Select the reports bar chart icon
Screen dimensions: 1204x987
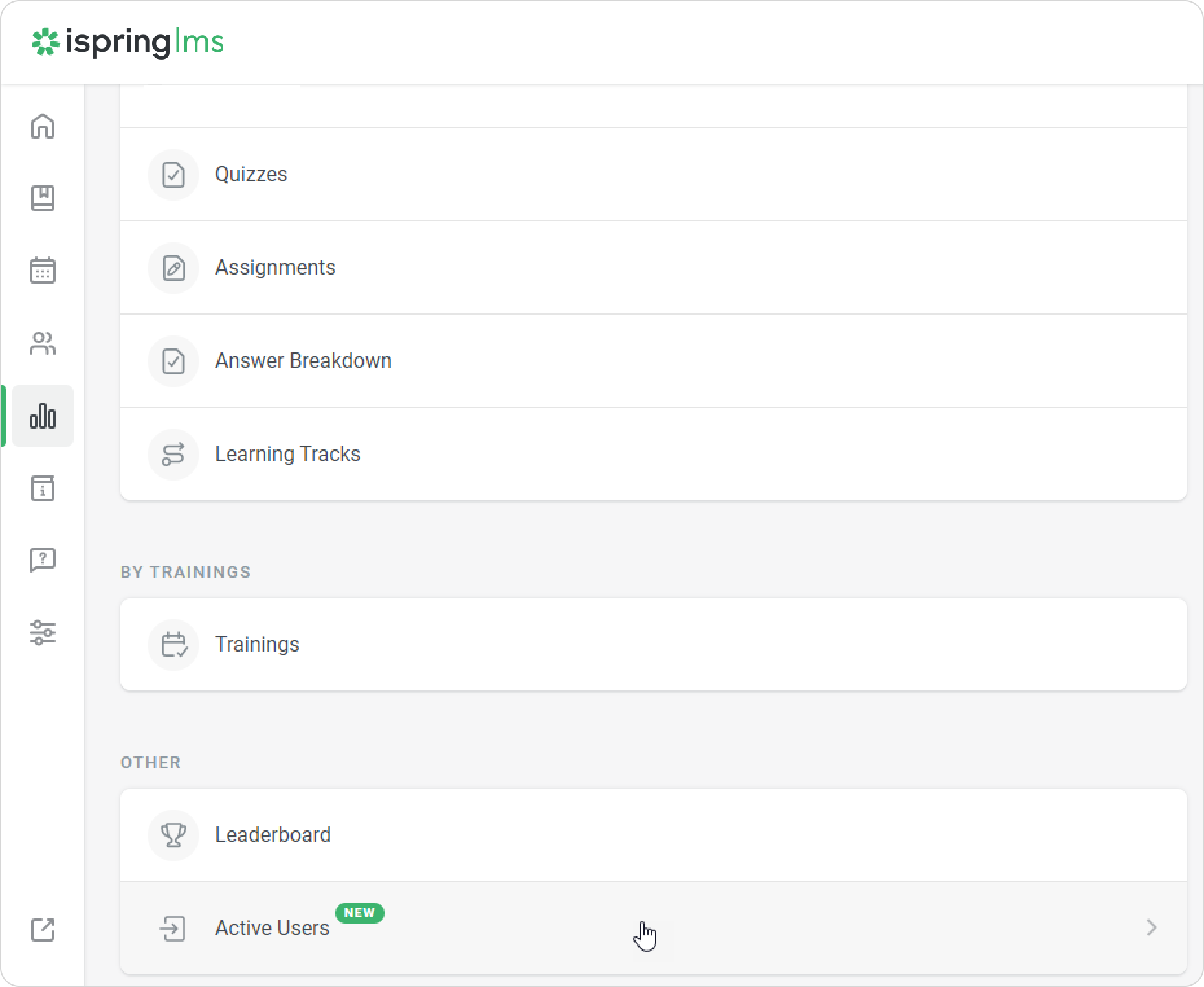43,416
